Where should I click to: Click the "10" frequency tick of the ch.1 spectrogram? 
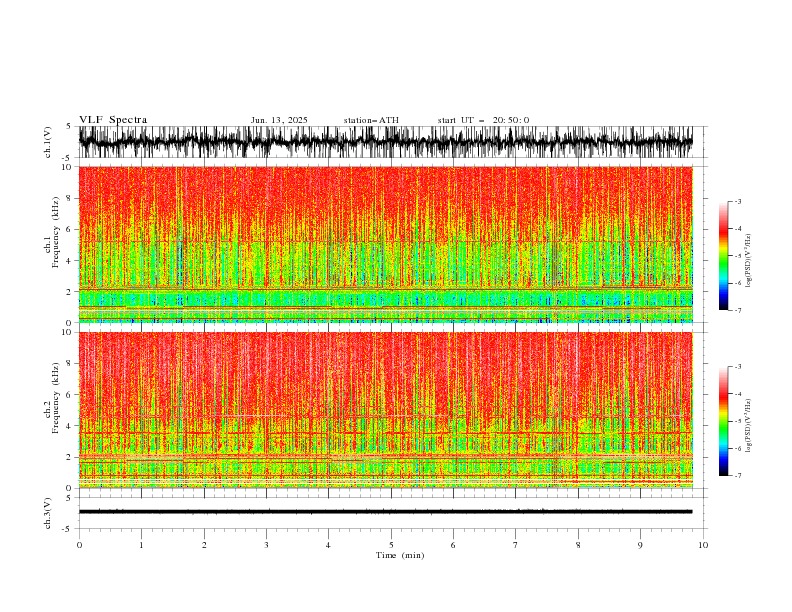67,167
